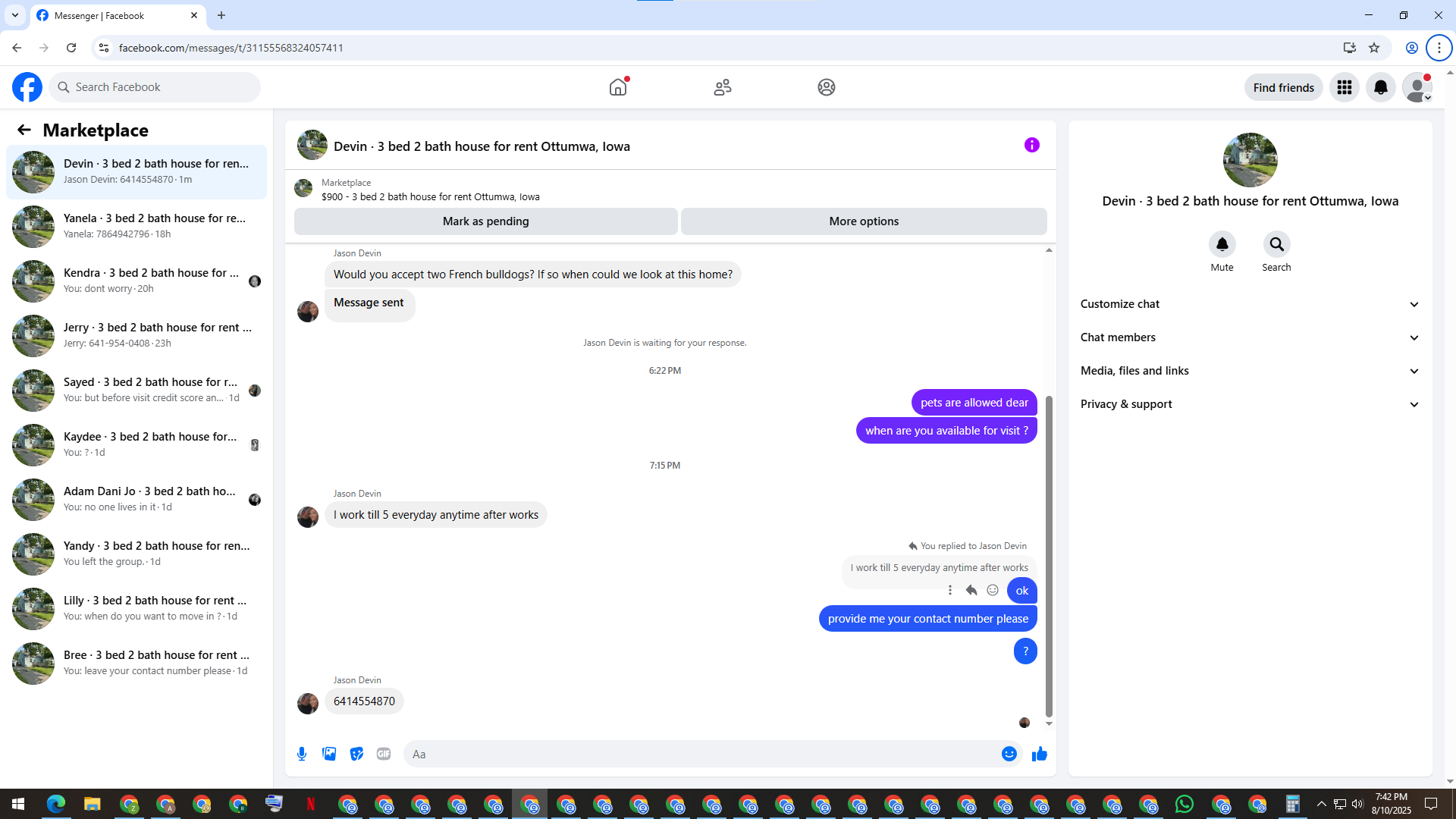Expand Chat members section
The image size is (1456, 819).
[x=1249, y=337]
